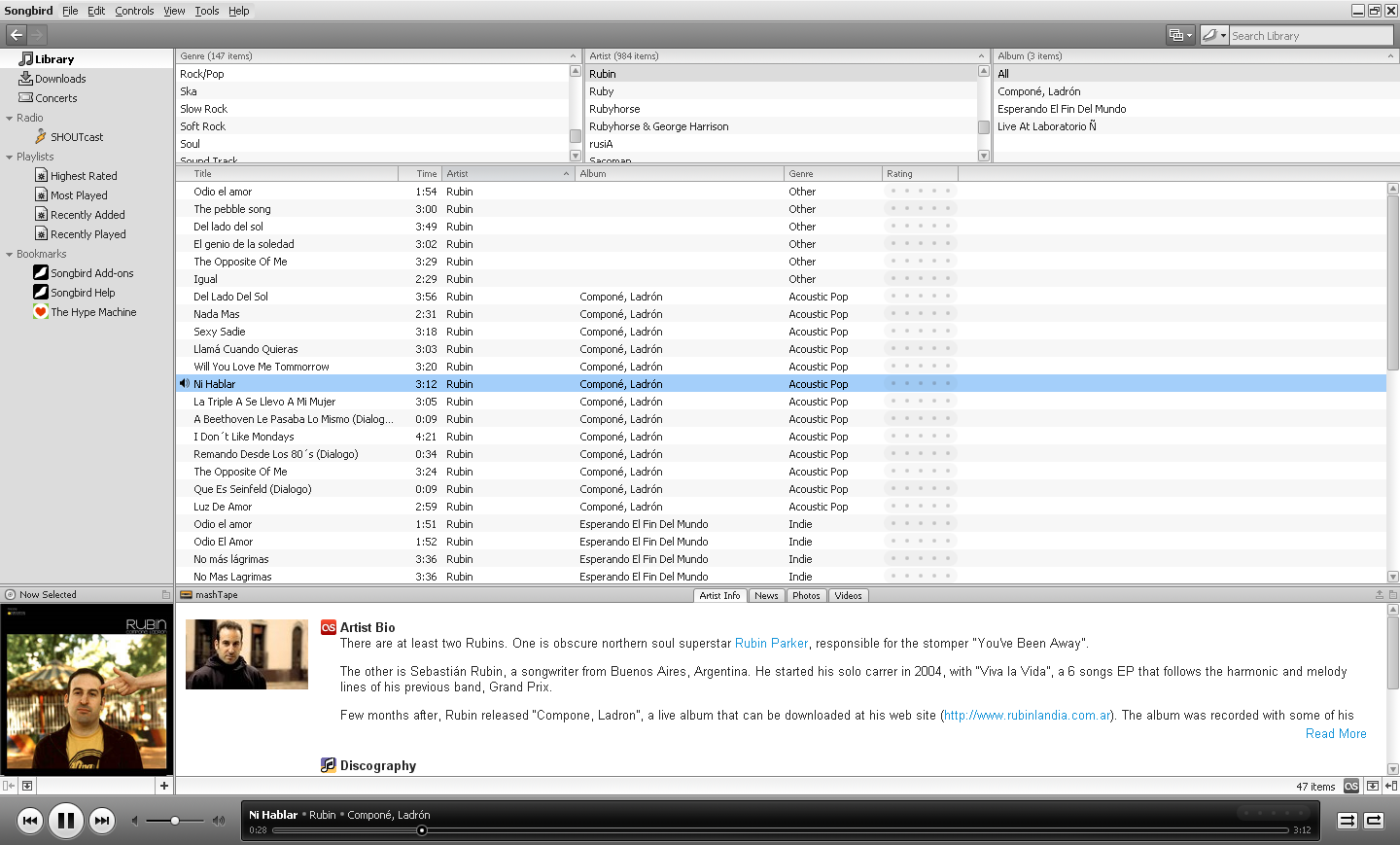This screenshot has width=1400, height=845.
Task: Open the rubinlandia.com.ar link
Action: coord(1028,716)
